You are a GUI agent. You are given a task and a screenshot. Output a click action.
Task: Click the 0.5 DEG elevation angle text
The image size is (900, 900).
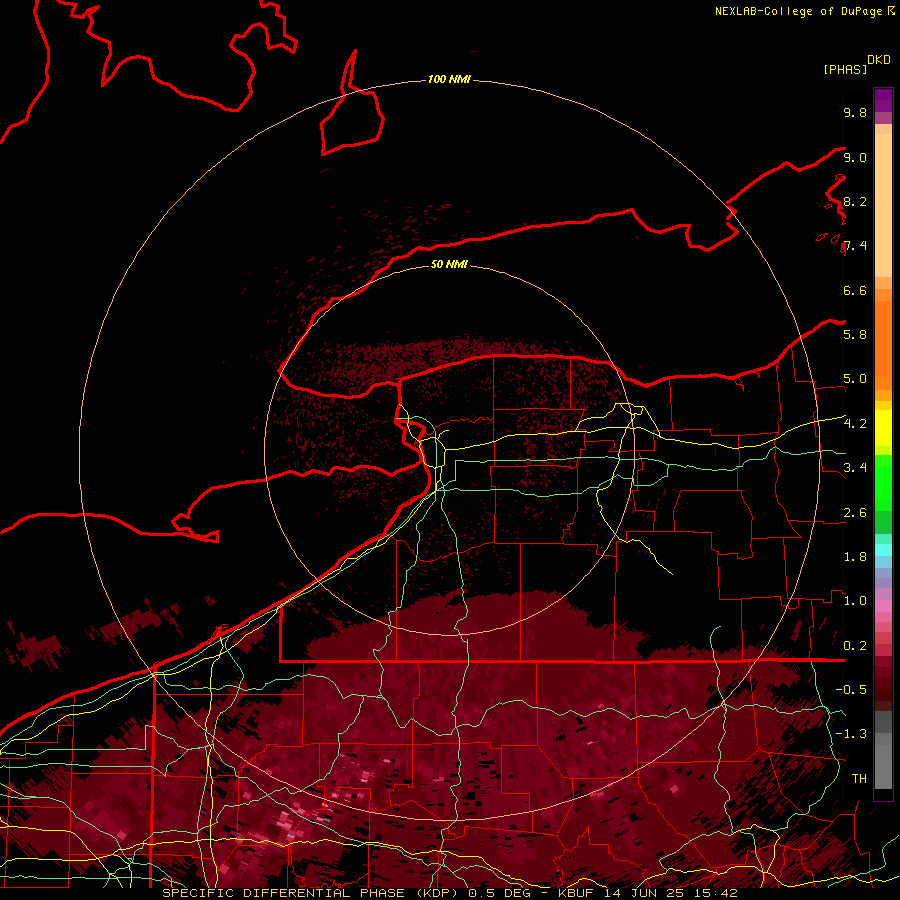click(499, 893)
